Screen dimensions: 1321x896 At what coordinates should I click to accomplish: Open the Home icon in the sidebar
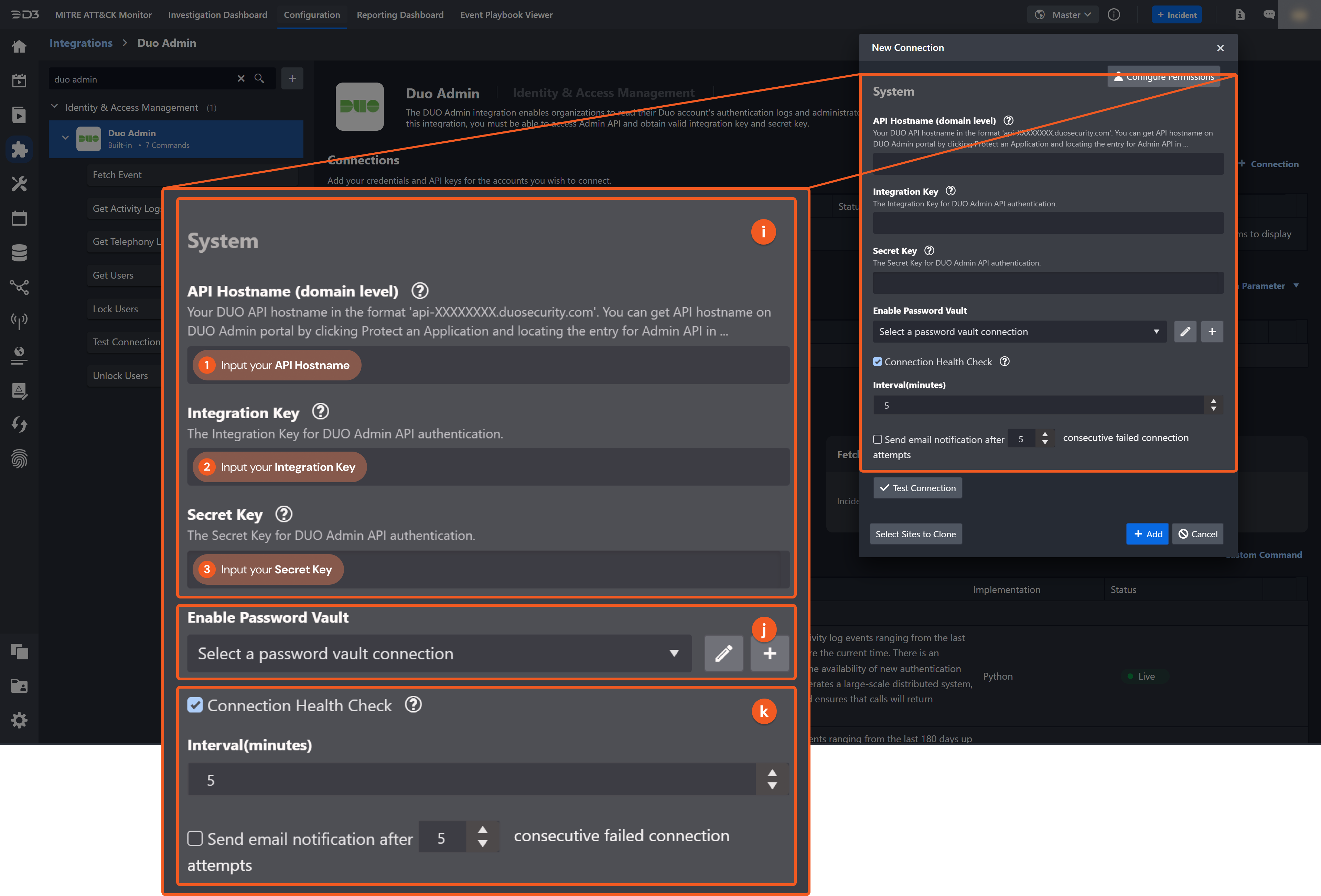tap(19, 46)
